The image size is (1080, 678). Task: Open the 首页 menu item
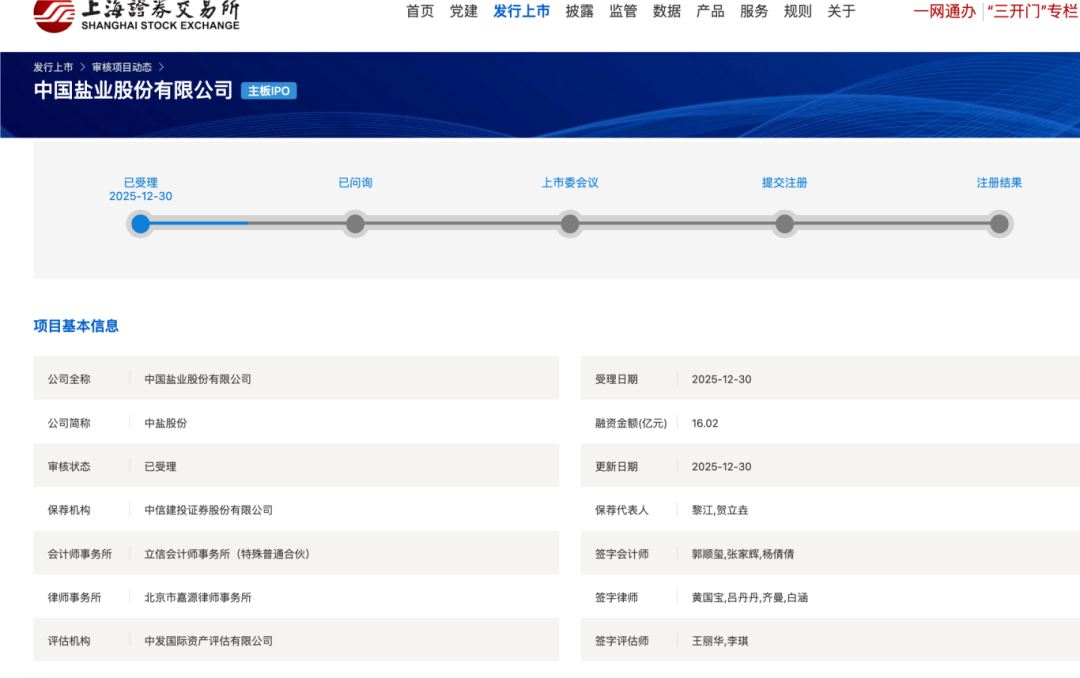point(419,11)
